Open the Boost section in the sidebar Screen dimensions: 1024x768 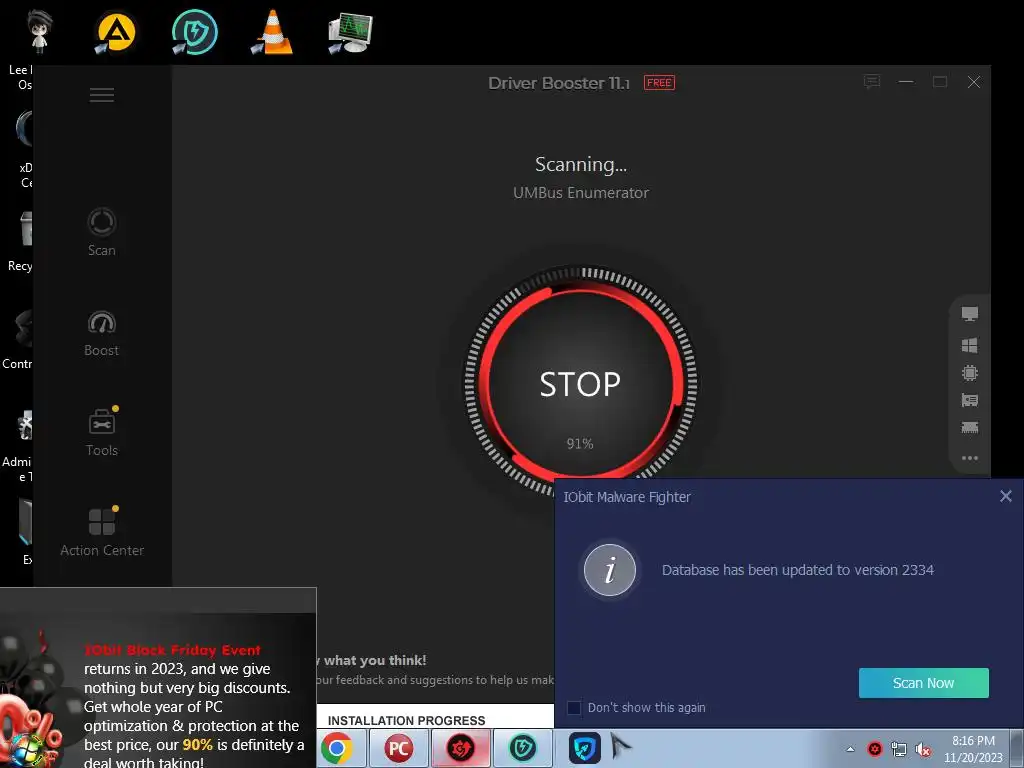(102, 333)
